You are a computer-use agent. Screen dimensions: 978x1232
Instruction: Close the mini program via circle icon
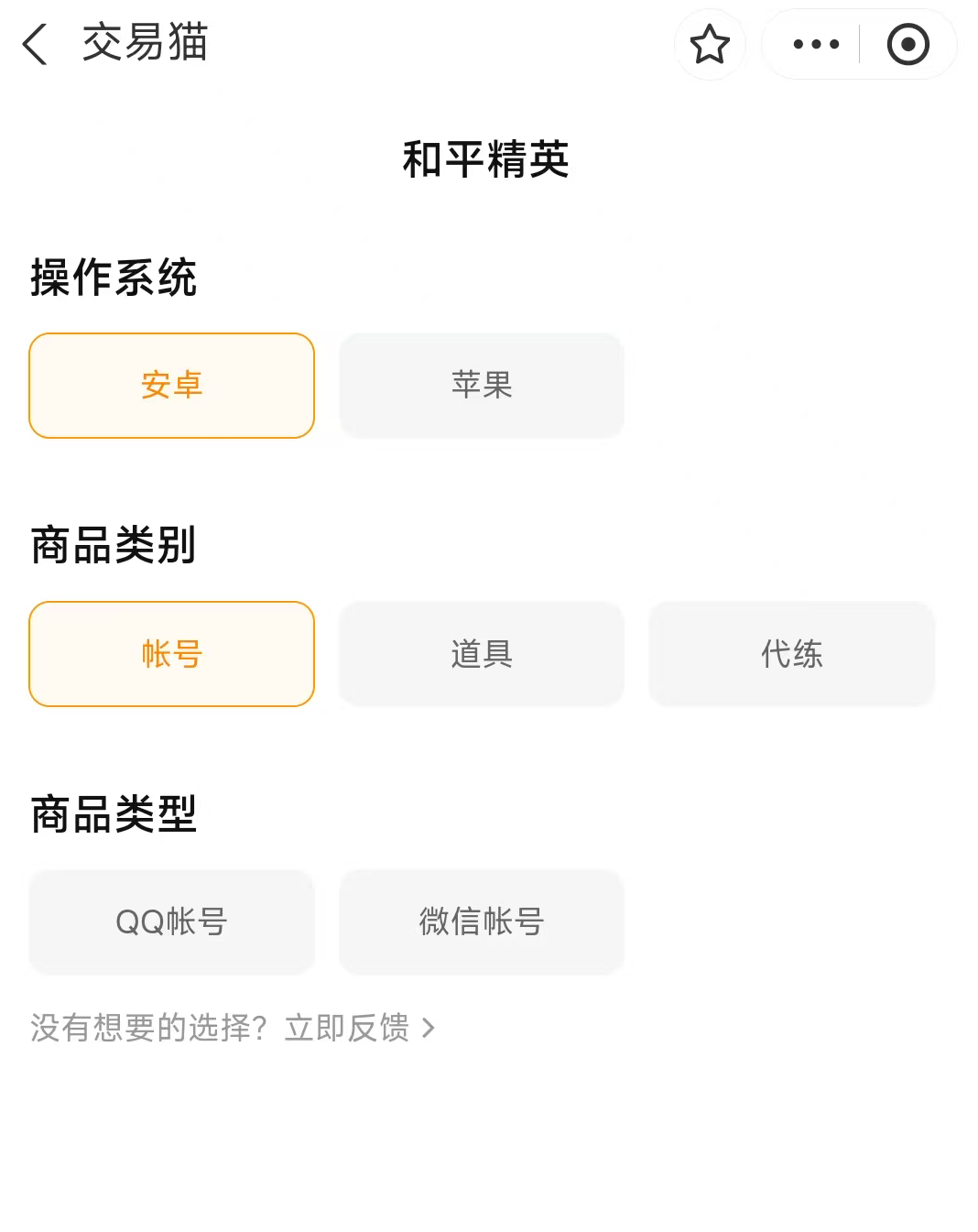pyautogui.click(x=907, y=44)
